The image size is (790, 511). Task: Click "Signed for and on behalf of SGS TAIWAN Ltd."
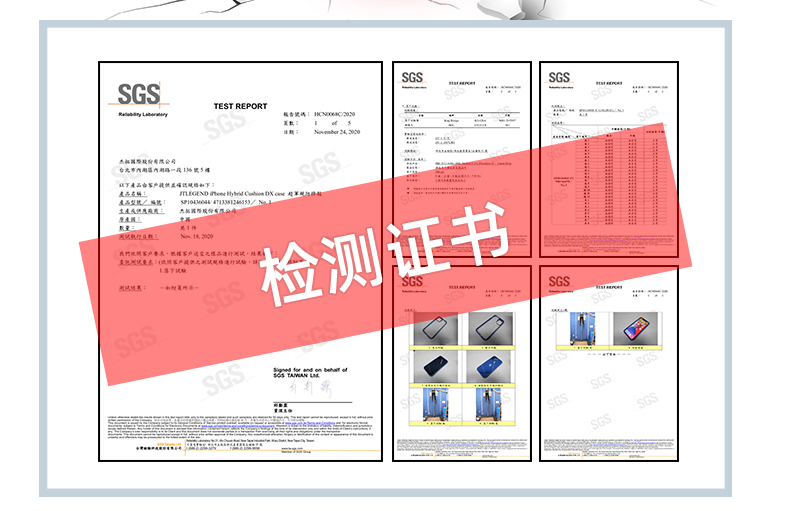click(310, 372)
